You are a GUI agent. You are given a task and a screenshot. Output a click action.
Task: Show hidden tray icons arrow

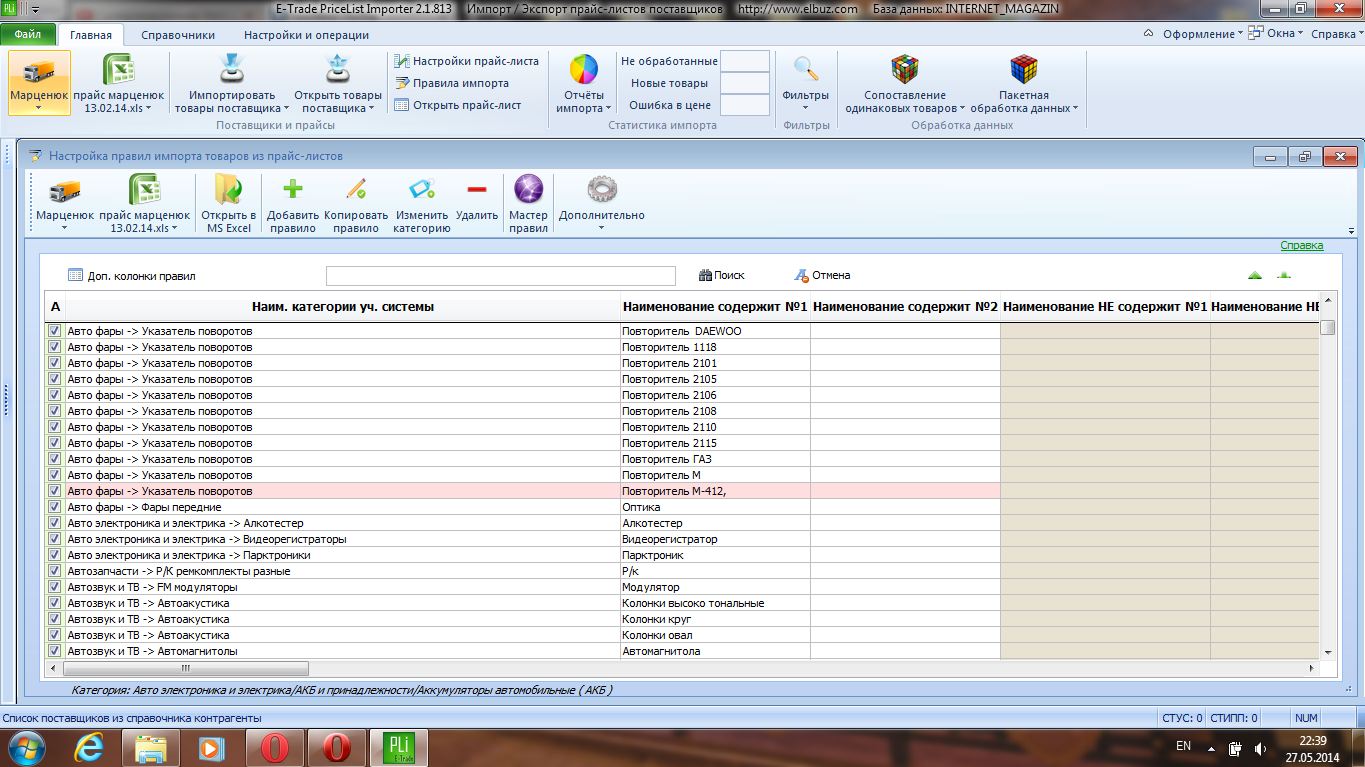click(1212, 747)
